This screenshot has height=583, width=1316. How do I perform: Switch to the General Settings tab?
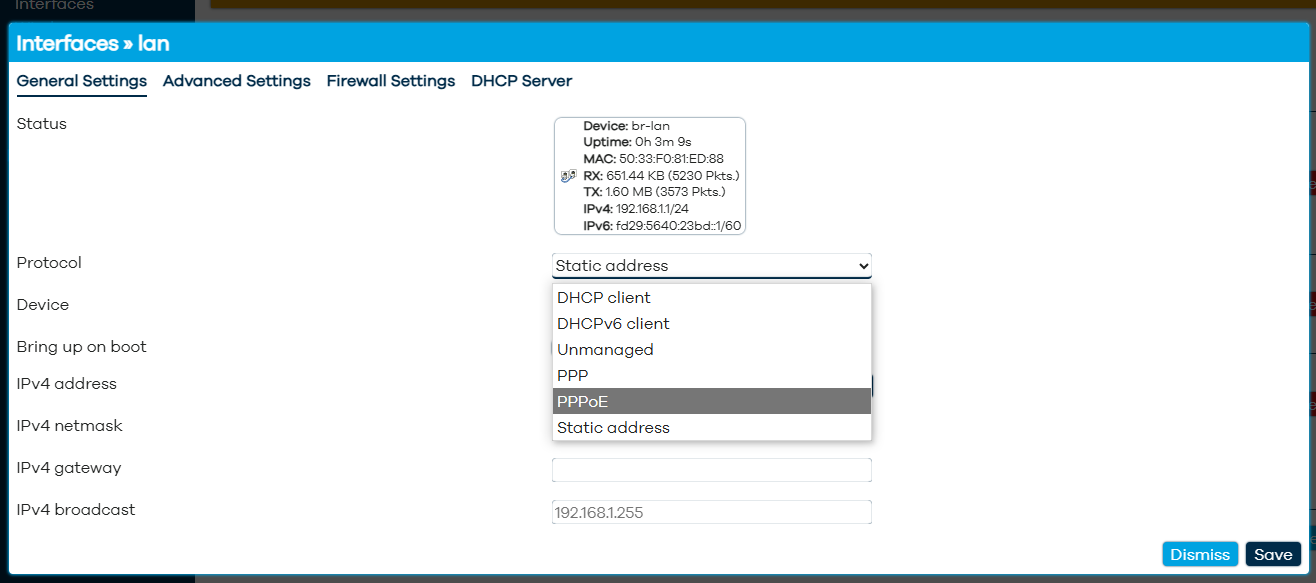[82, 81]
